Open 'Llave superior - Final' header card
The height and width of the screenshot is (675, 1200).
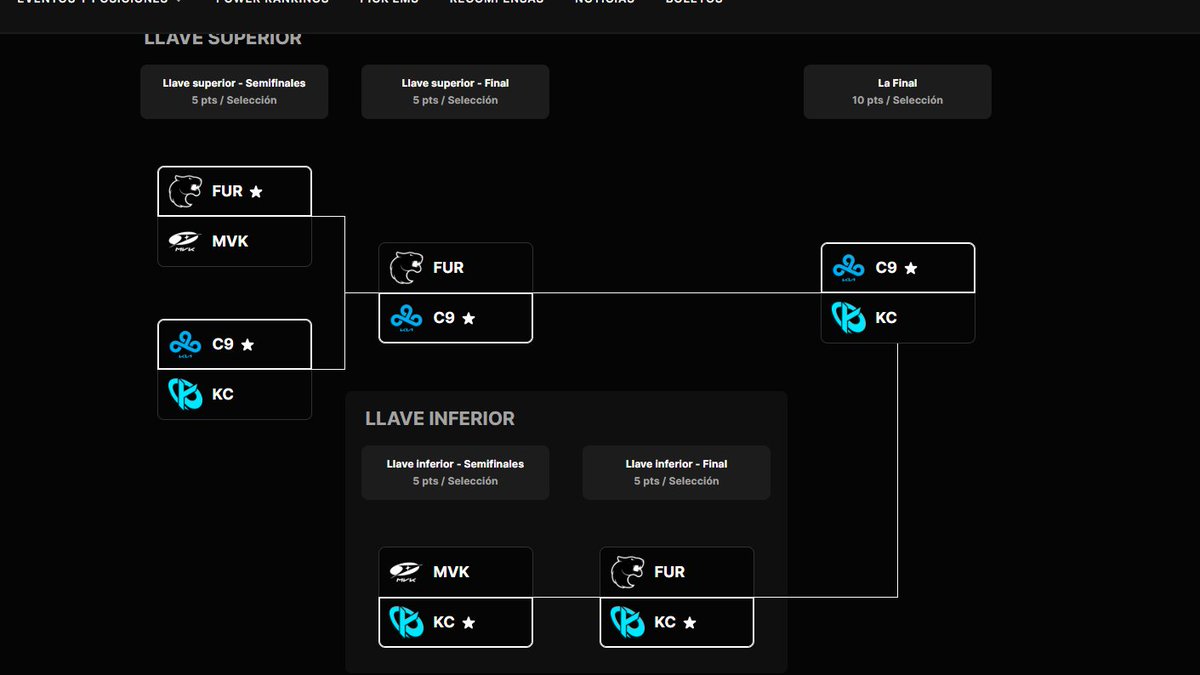[x=455, y=92]
